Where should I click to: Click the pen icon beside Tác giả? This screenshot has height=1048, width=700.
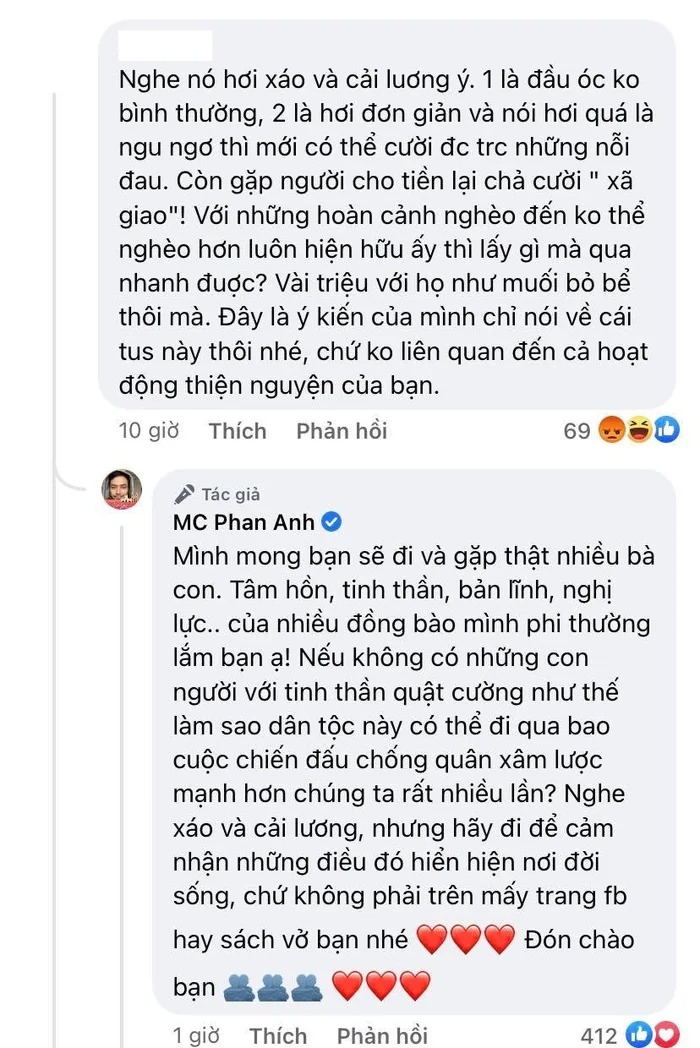point(183,494)
